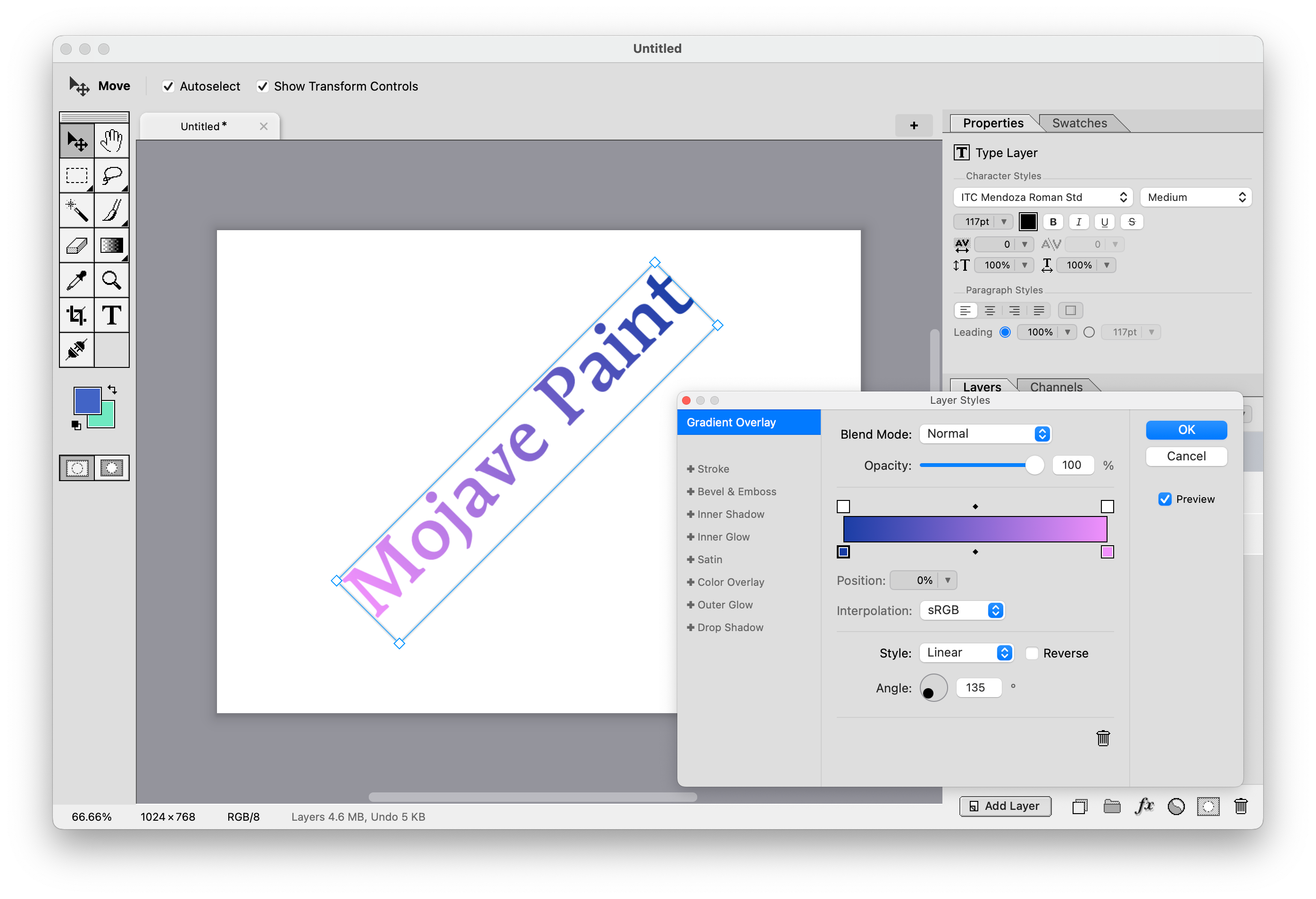The height and width of the screenshot is (899, 1316).
Task: Open the gradient stop Position dropdown
Action: [x=948, y=580]
